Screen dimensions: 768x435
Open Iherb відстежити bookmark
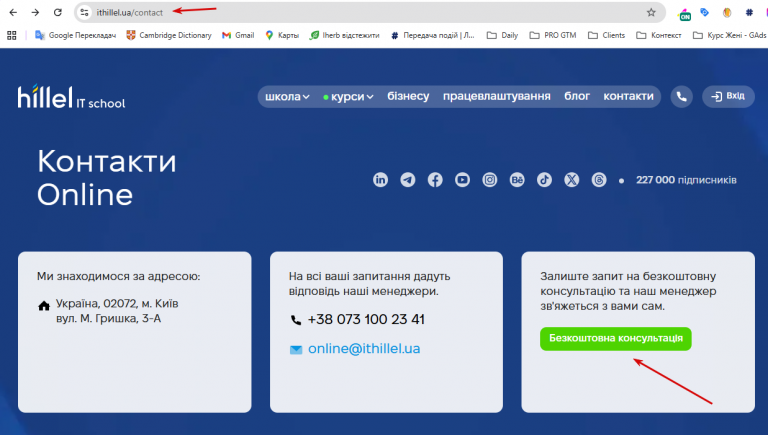344,35
